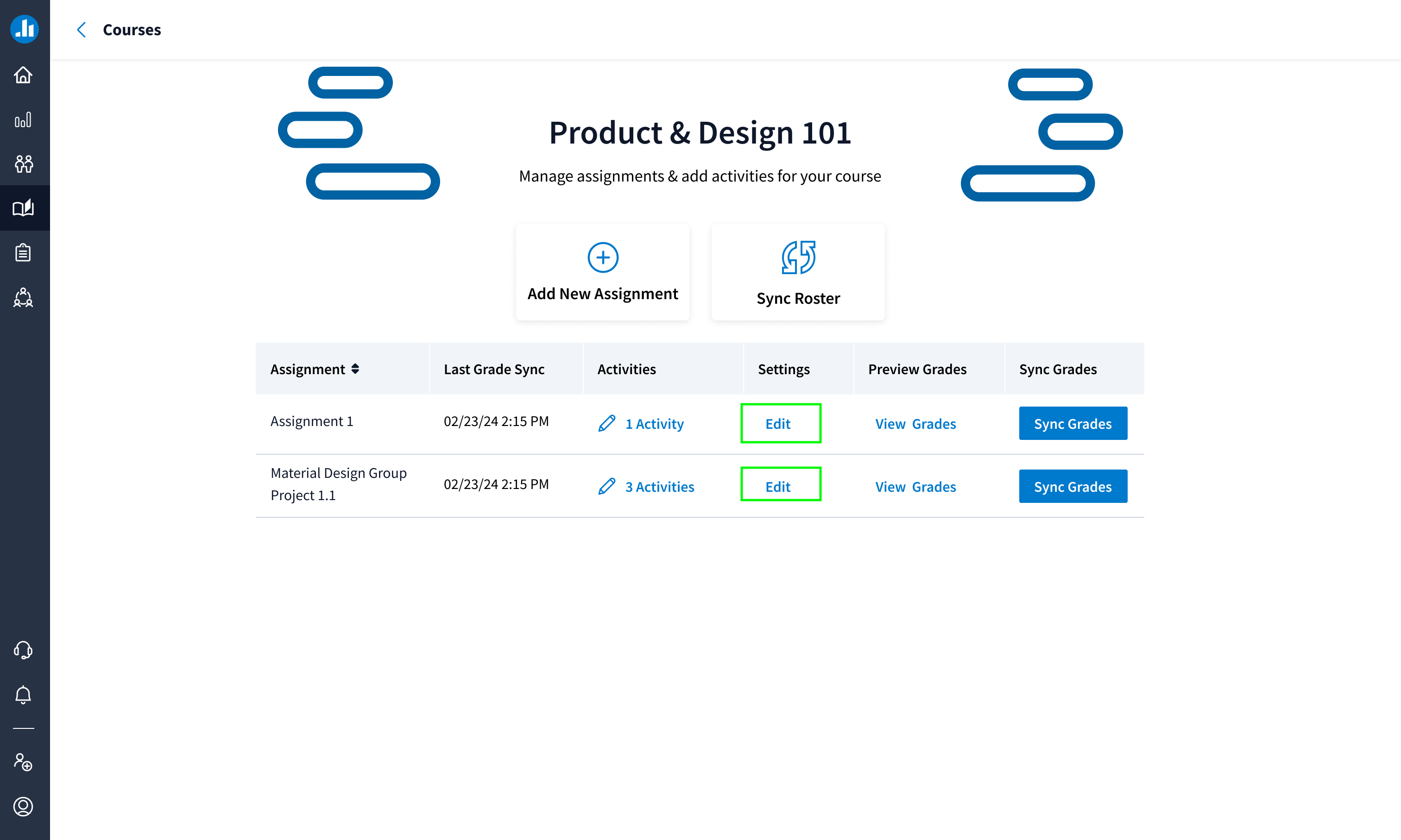Viewport: 1401px width, 840px height.
Task: Select the people group sidebar icon
Action: pos(23,163)
